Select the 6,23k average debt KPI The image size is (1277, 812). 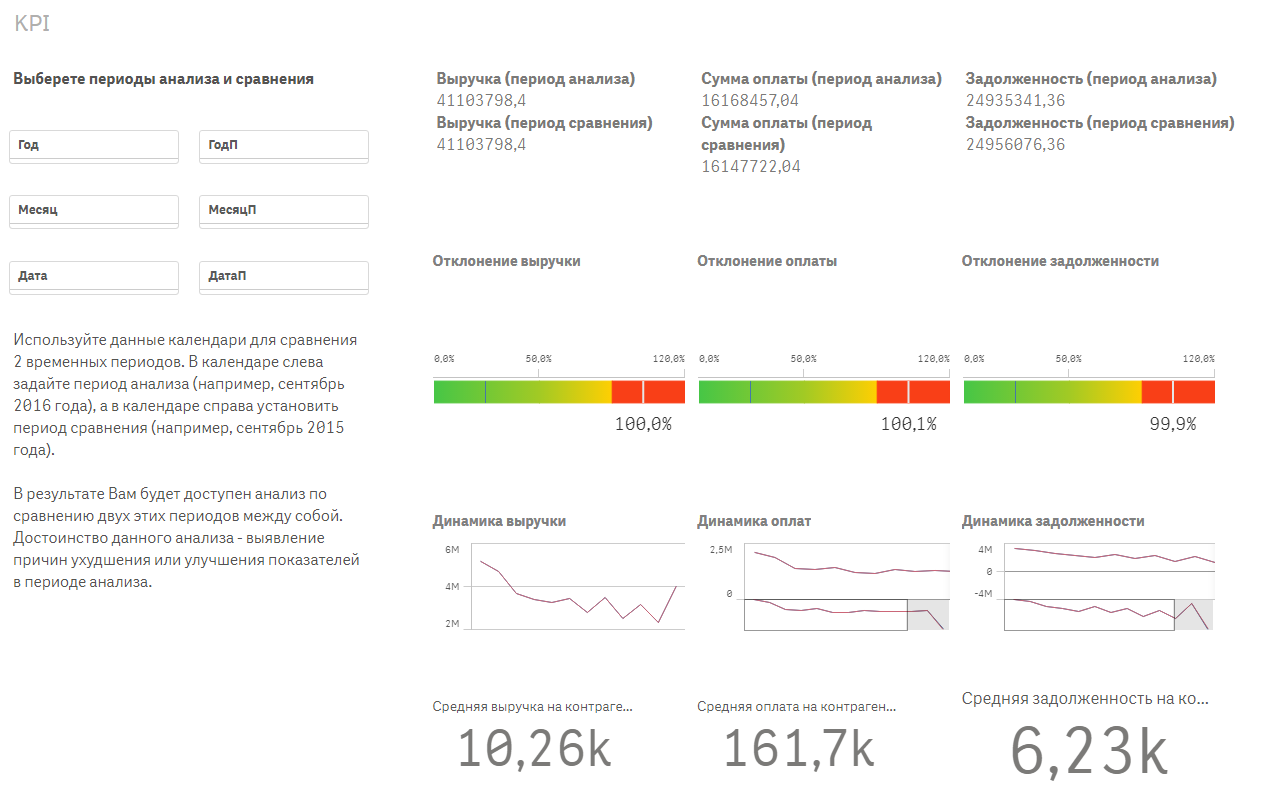click(1088, 752)
